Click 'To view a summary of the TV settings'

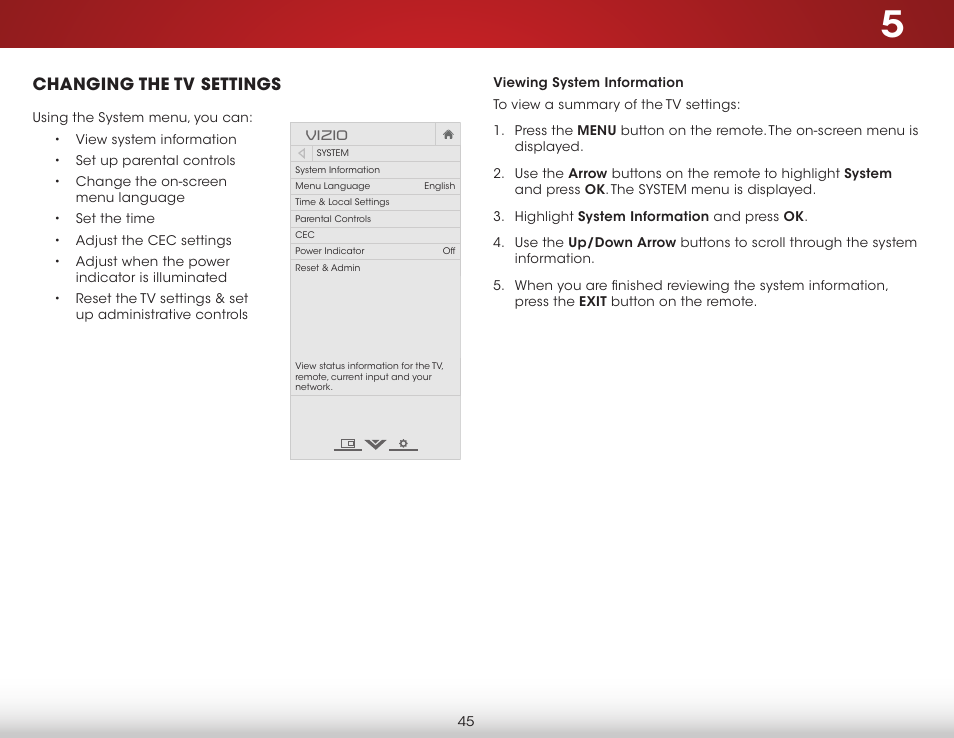[x=616, y=105]
